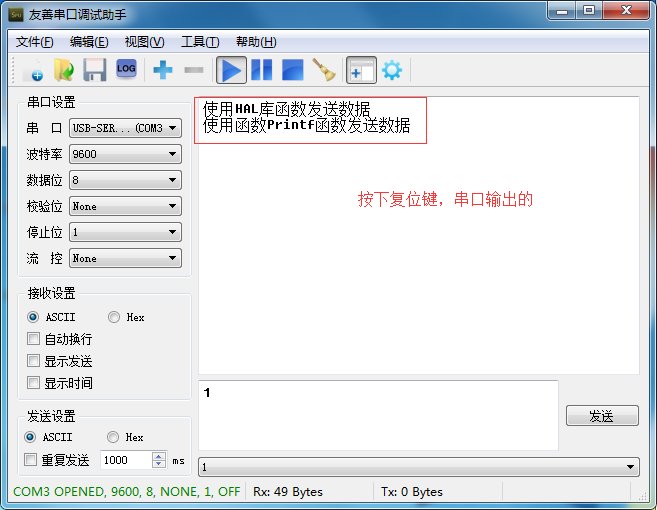This screenshot has height=510, width=657.
Task: Click the application icon in title bar
Action: pyautogui.click(x=16, y=15)
